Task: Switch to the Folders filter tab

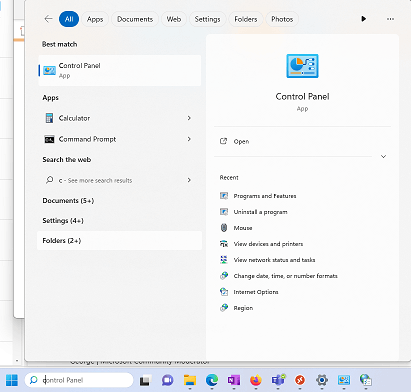Action: [246, 19]
